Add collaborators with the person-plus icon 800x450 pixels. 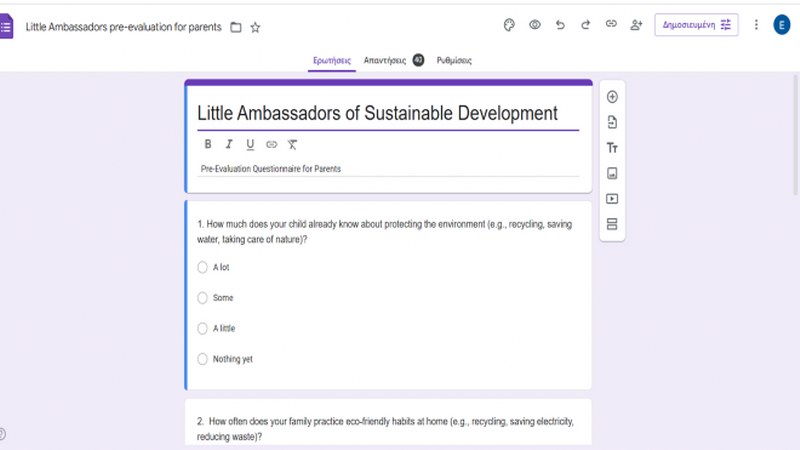pyautogui.click(x=636, y=25)
